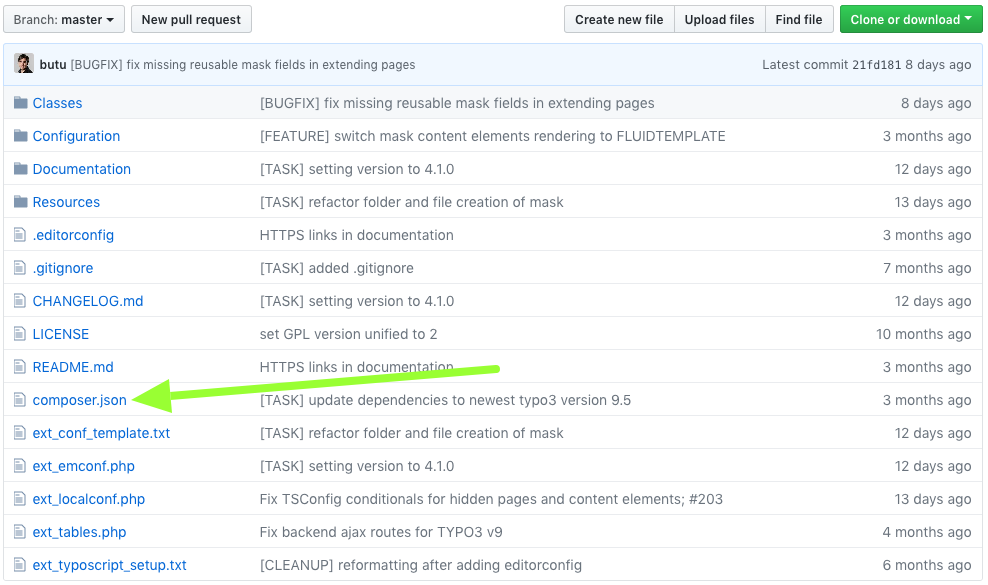Click the folder icon beside Configuration
The height and width of the screenshot is (585, 988).
tap(21, 136)
